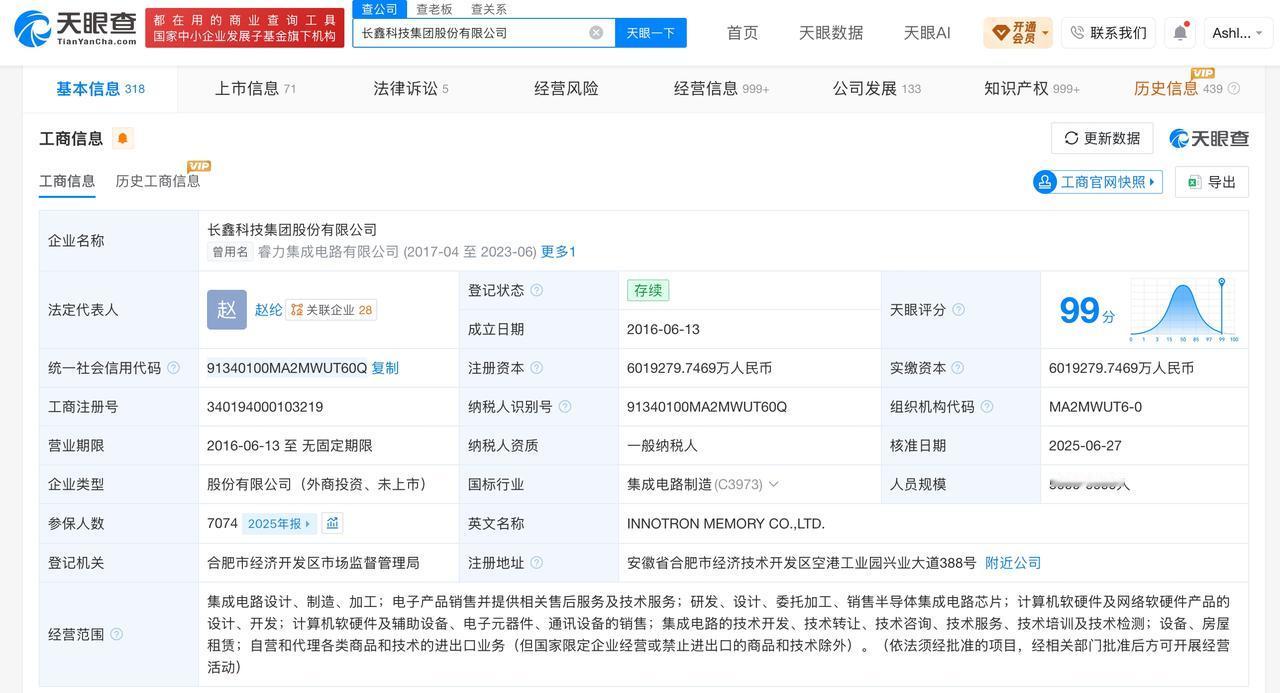Open 工商官网快照 link
Viewport: 1280px width, 693px height.
(1098, 182)
